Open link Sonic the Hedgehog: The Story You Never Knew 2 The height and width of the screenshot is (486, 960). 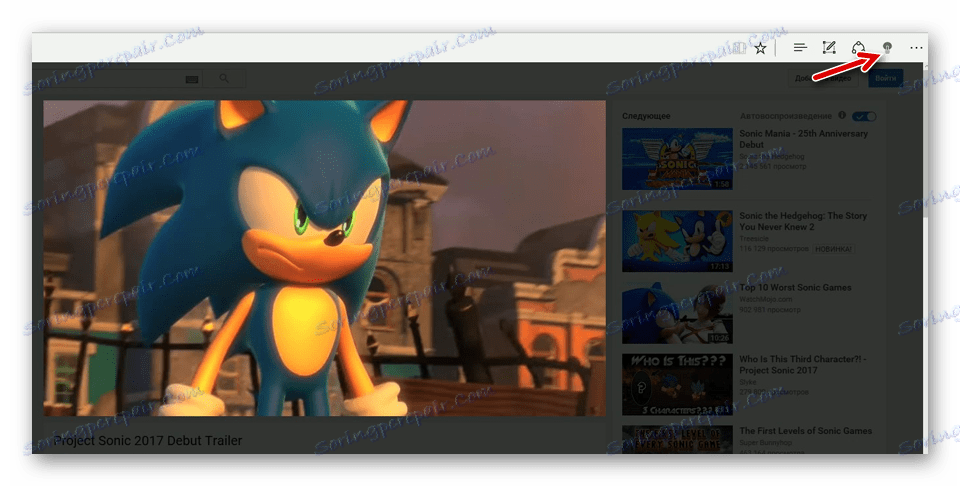click(x=803, y=222)
